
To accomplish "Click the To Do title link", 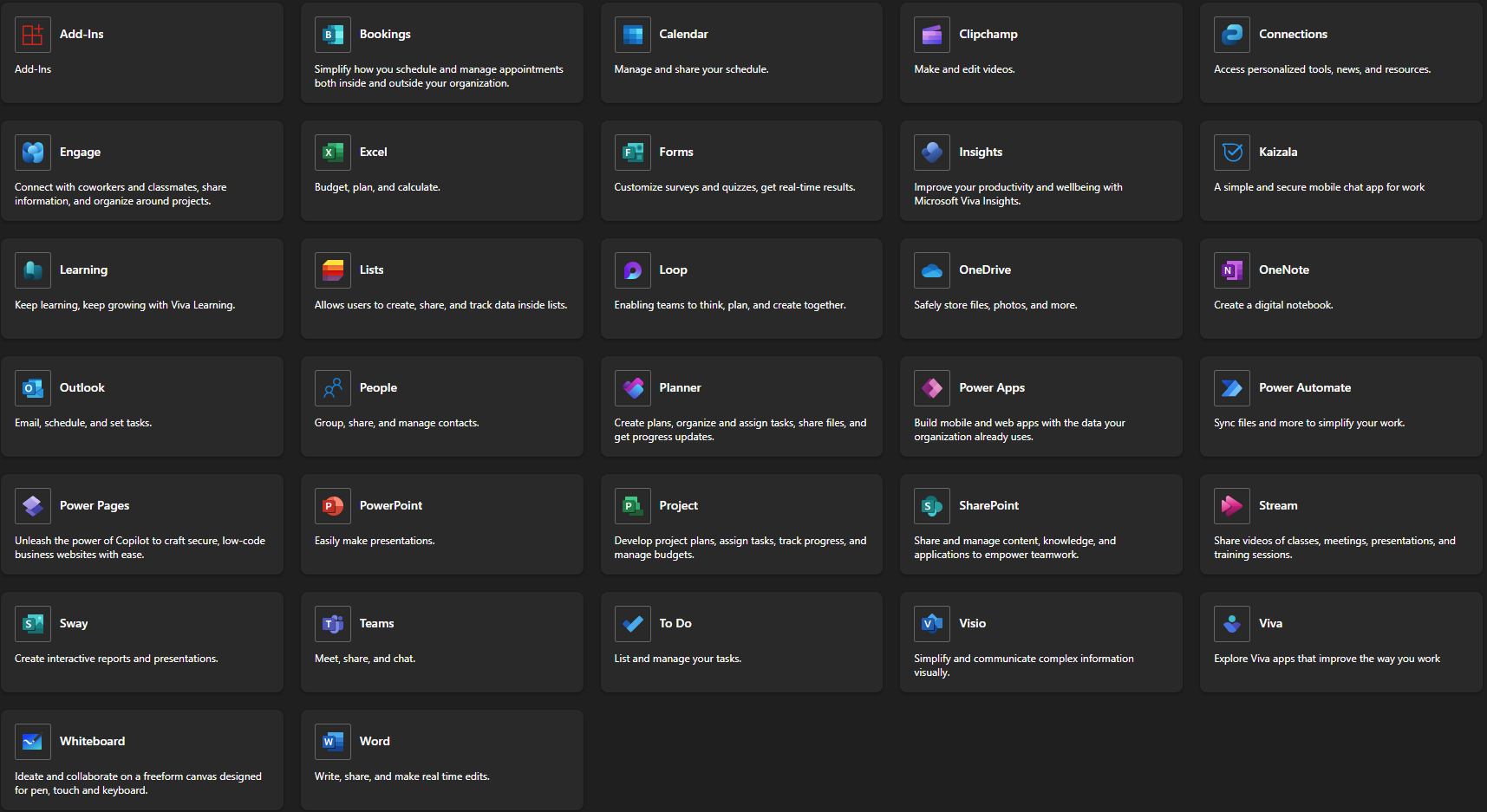I will 675,624.
